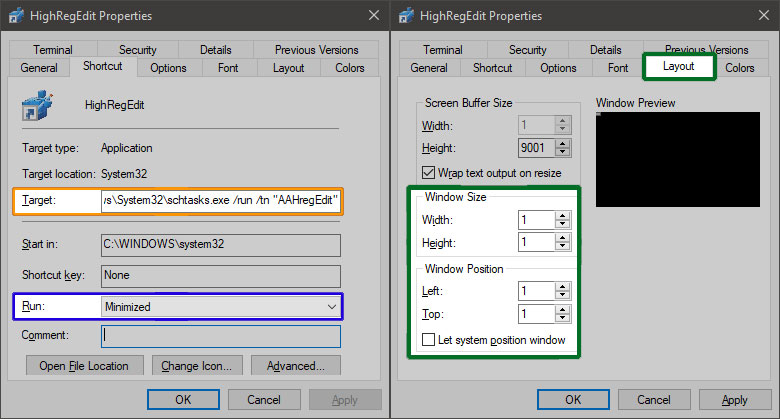Viewport: 780px width, 419px height.
Task: Click 'Application' target type text
Action: pos(126,148)
